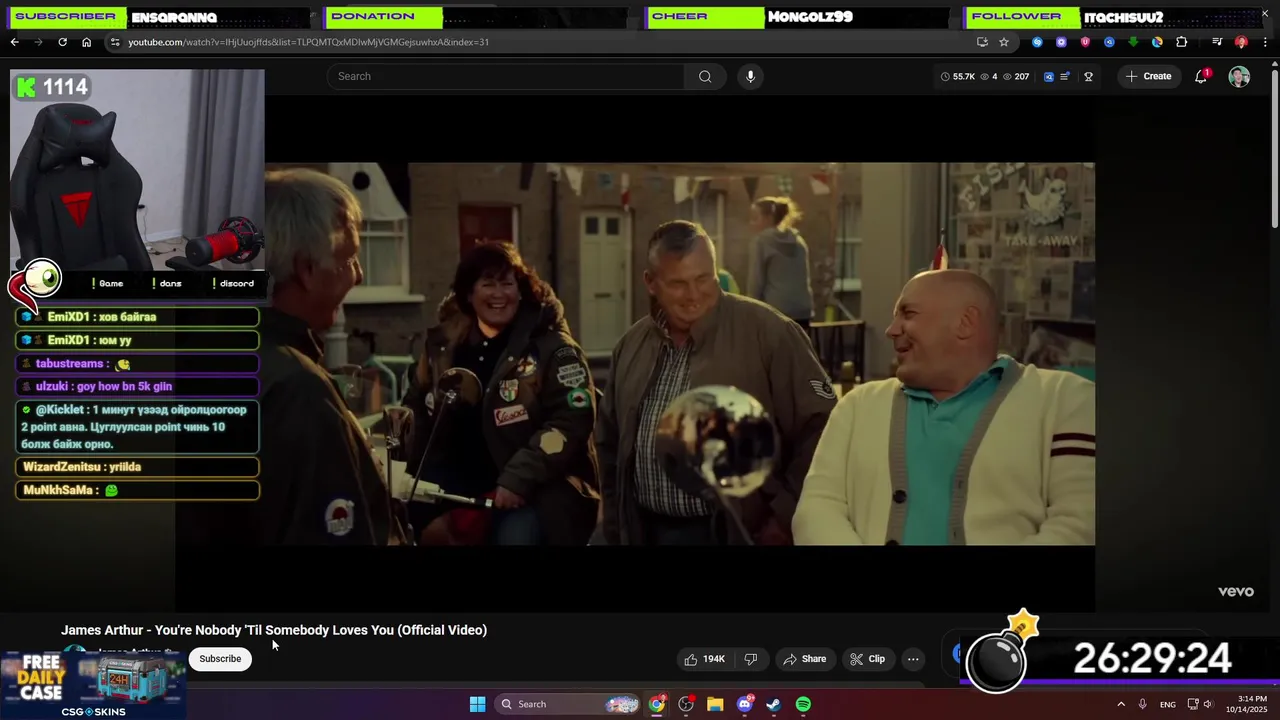Open the purple gear extension icon
This screenshot has width=1280, height=720.
point(1061,42)
